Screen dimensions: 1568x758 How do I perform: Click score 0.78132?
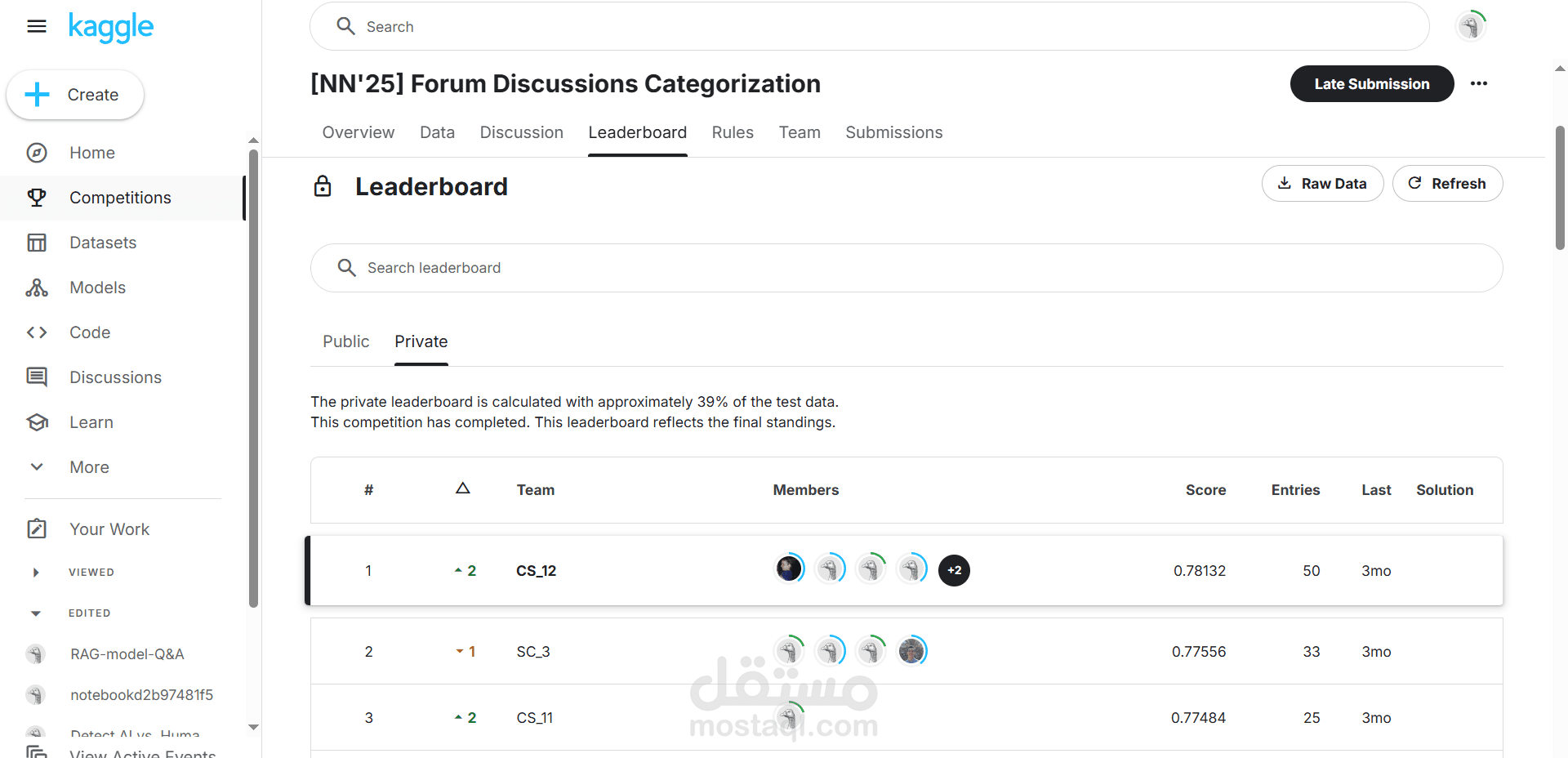point(1200,571)
